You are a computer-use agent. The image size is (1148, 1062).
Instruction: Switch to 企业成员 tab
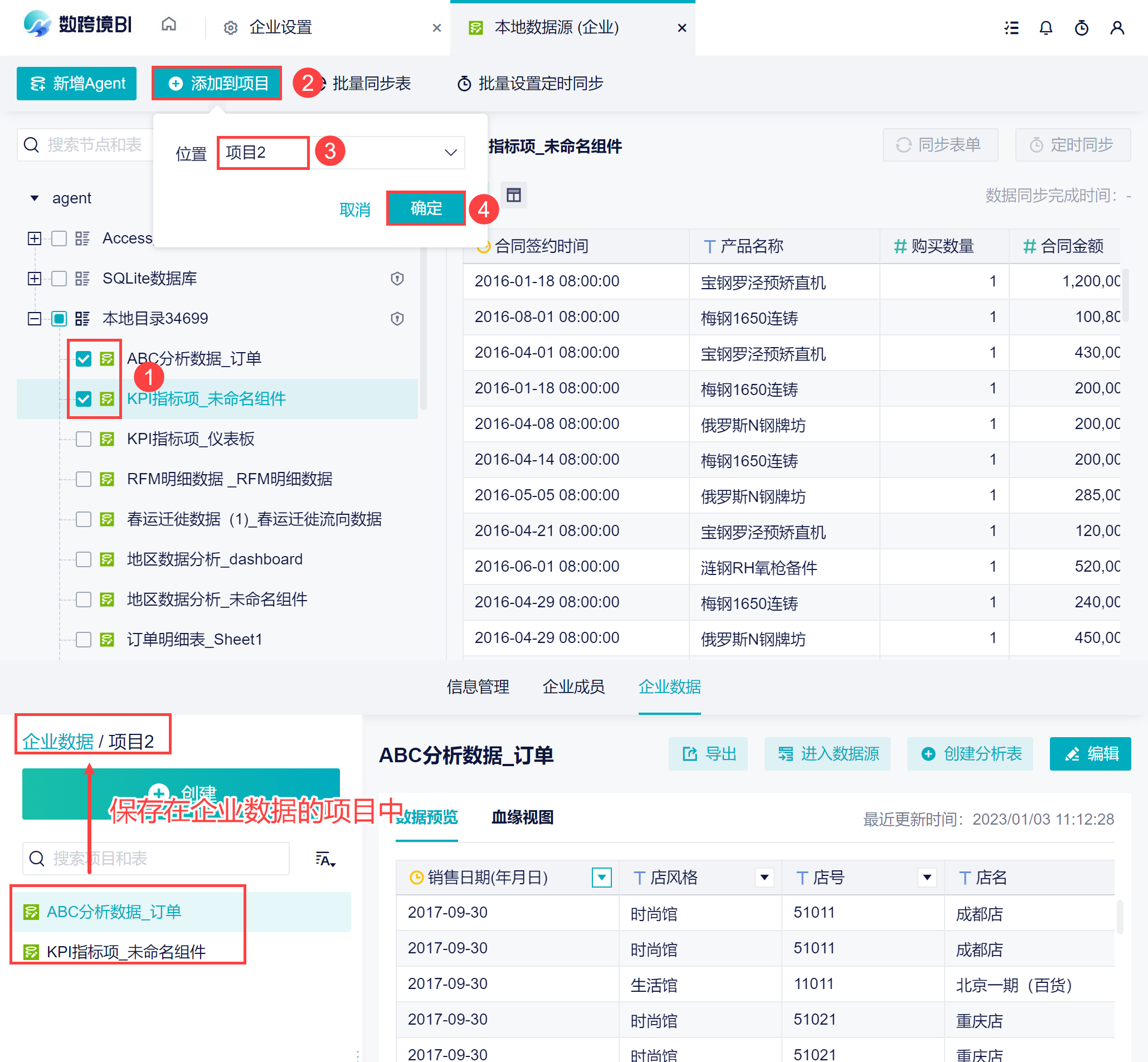tap(573, 687)
